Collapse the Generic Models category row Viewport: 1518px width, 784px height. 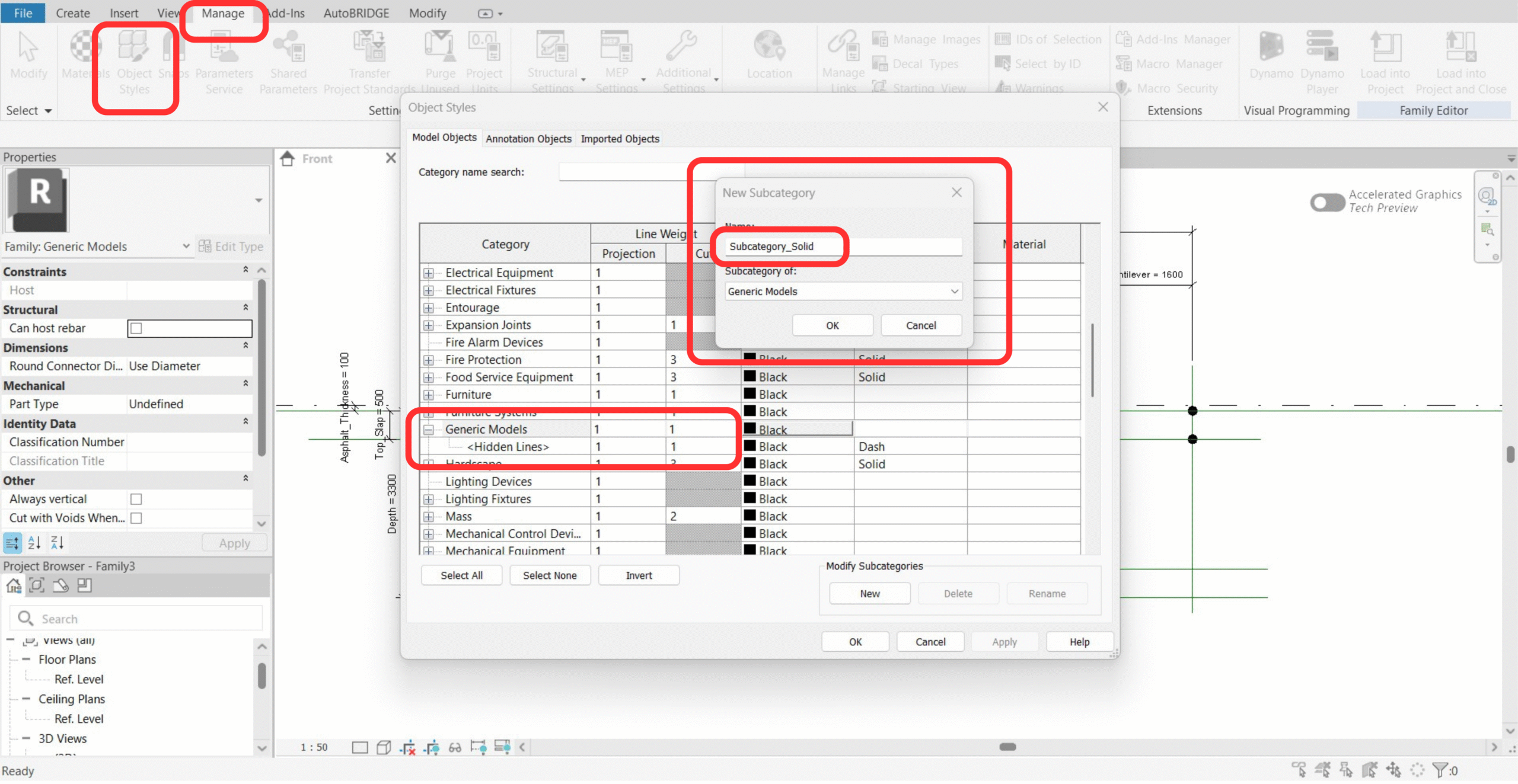coord(429,430)
